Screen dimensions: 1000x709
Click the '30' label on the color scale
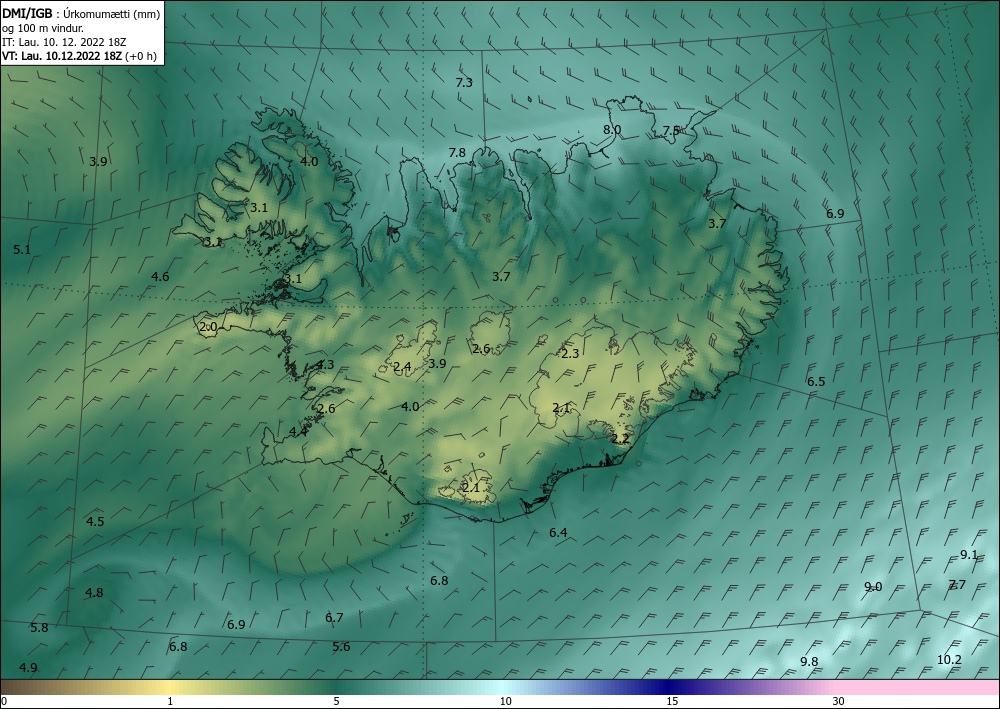[839, 702]
